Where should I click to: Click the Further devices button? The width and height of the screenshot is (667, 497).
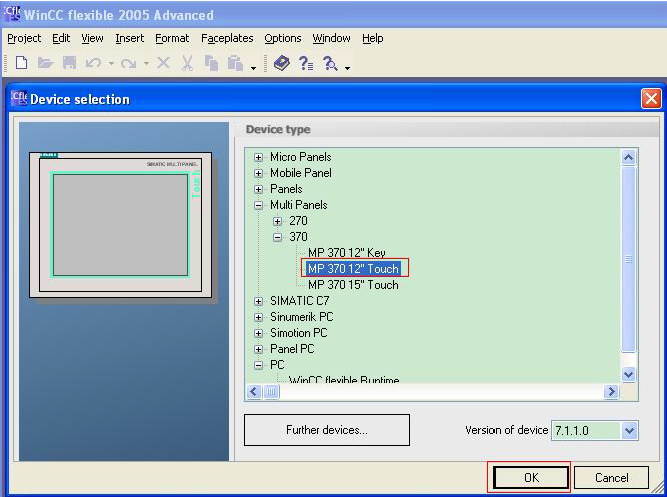(x=327, y=430)
